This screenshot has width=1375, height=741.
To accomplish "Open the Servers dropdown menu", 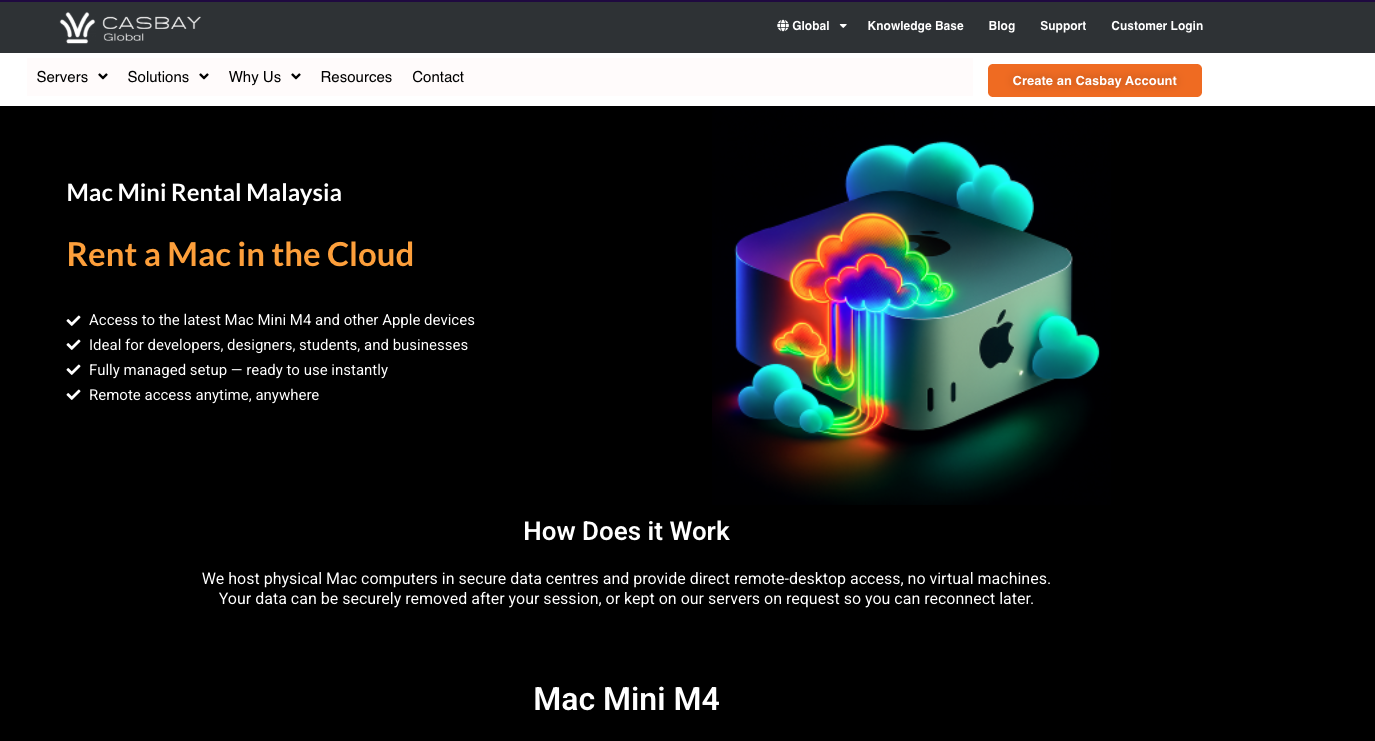I will click(x=72, y=77).
